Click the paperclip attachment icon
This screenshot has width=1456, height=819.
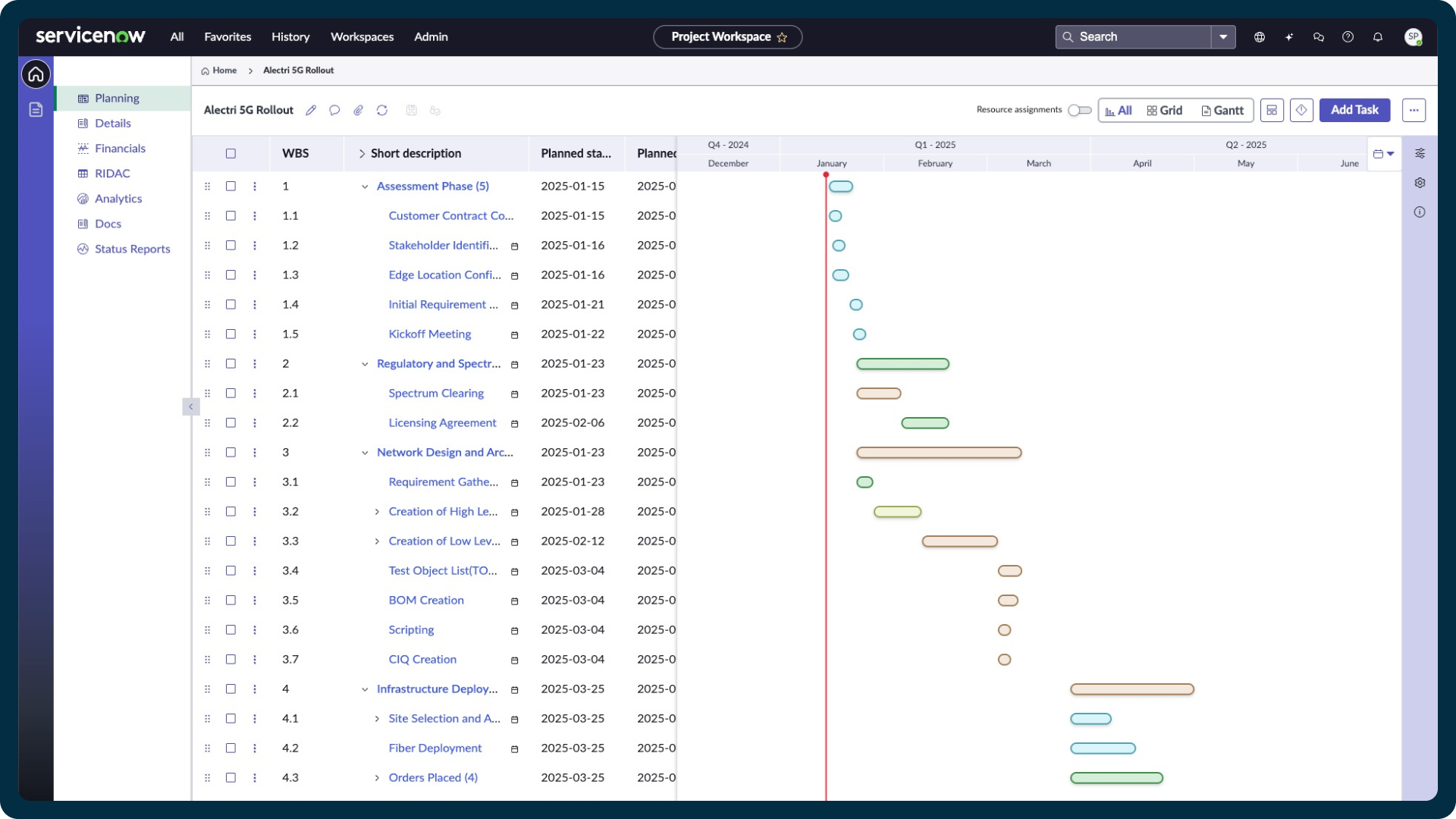pos(358,111)
